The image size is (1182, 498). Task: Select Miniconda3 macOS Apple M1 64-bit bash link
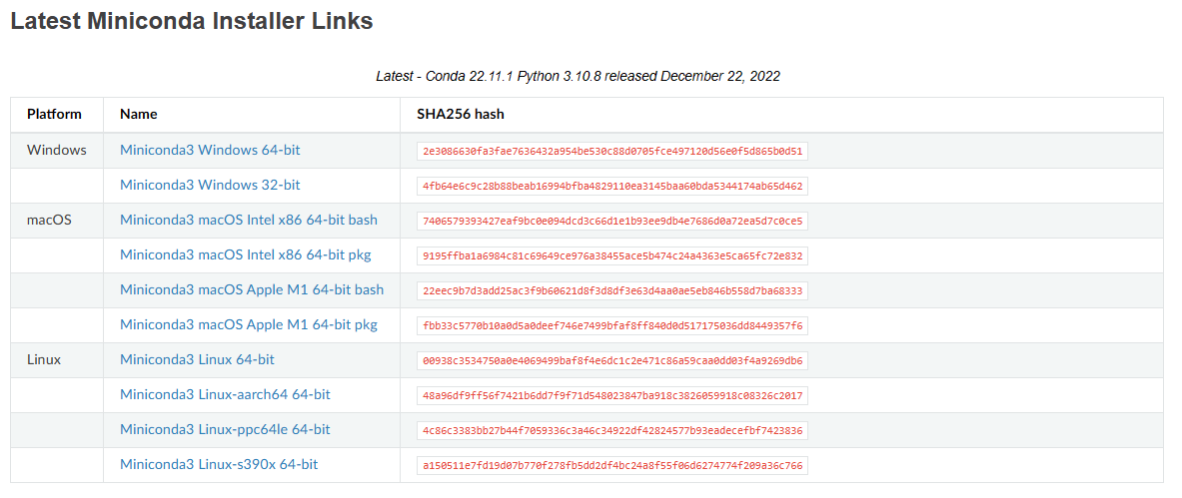point(252,289)
